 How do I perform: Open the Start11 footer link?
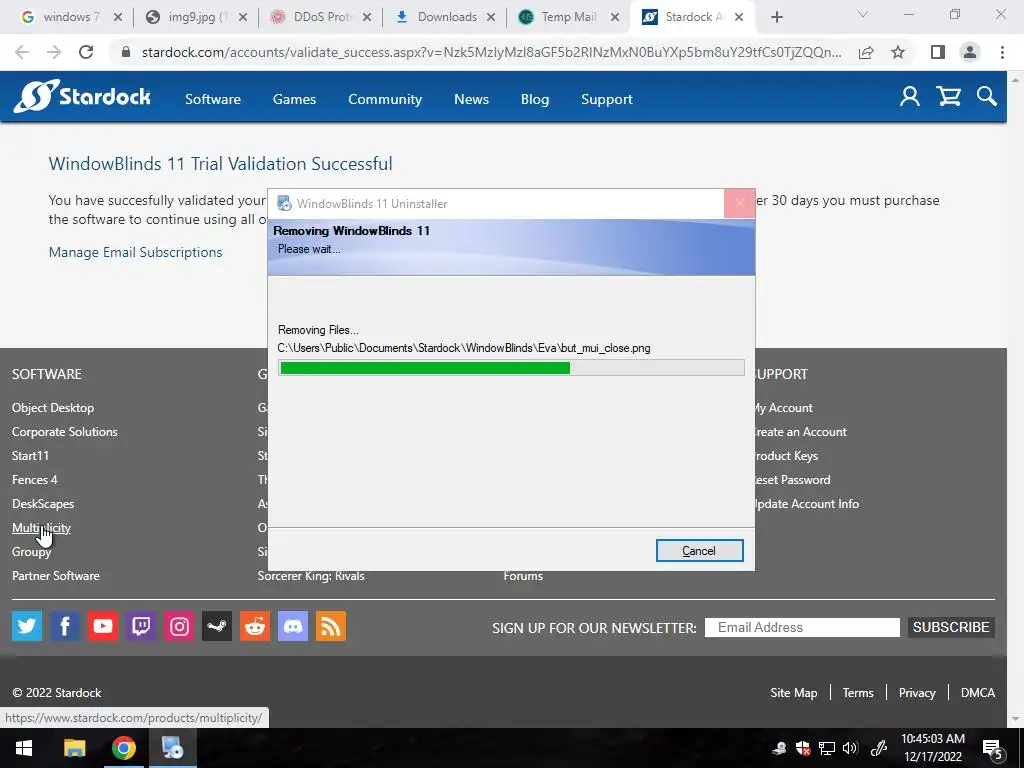point(30,456)
